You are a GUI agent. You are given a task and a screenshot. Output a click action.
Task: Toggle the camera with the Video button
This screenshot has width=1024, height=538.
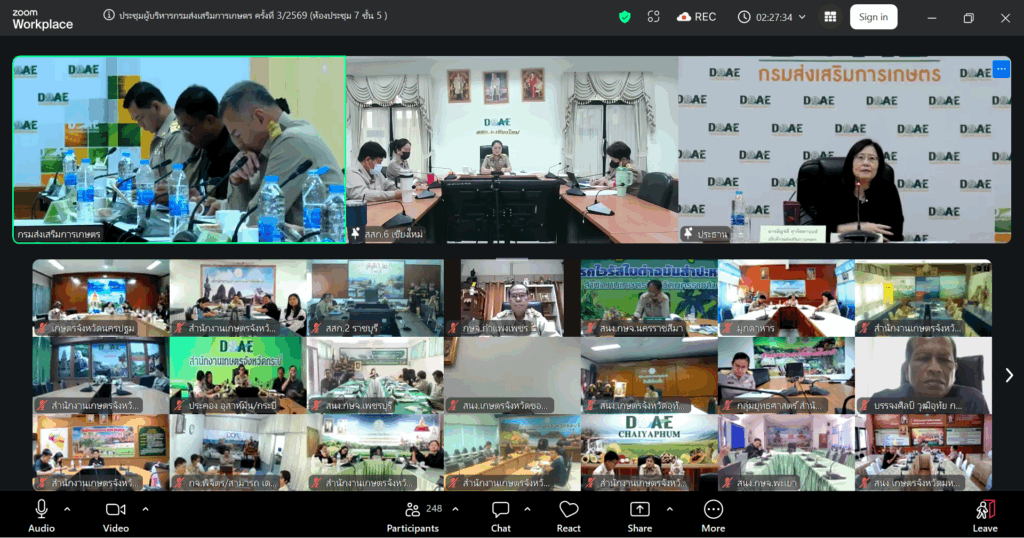[x=116, y=515]
